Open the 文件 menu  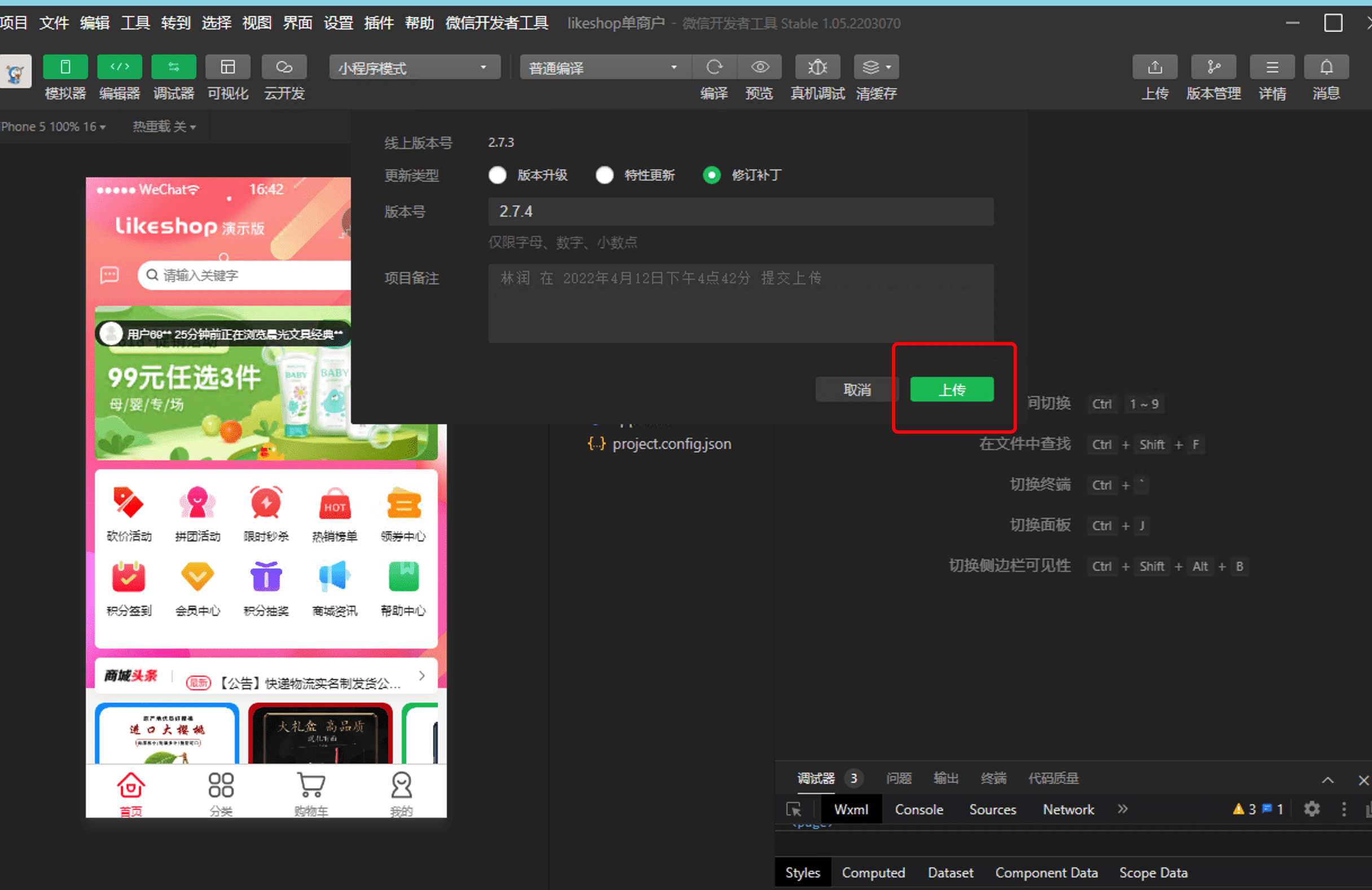(x=54, y=23)
